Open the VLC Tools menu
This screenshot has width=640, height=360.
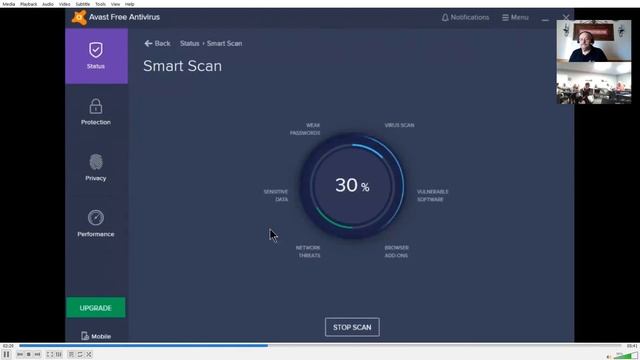tap(100, 4)
